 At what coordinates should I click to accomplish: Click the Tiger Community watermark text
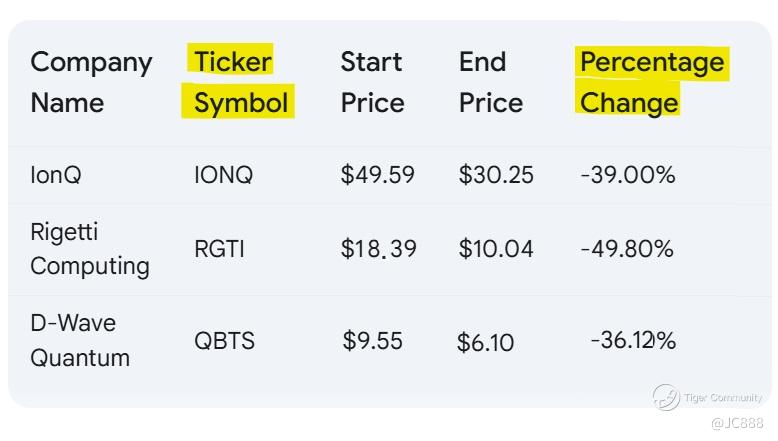click(x=723, y=398)
